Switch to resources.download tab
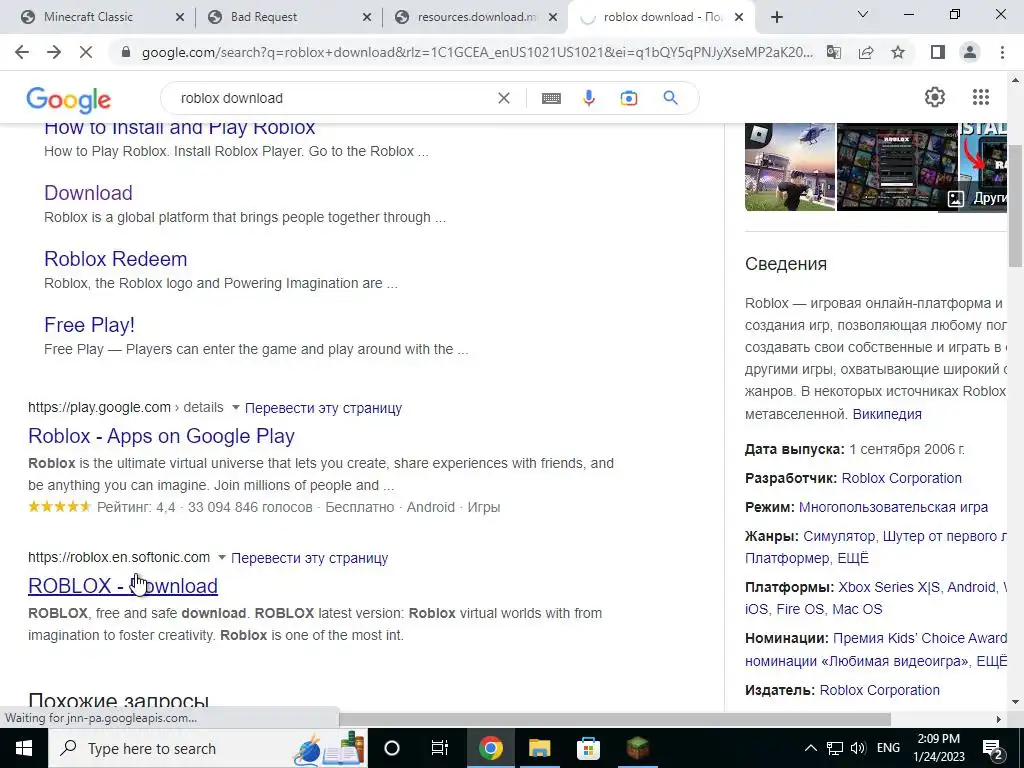1024x768 pixels. [477, 17]
